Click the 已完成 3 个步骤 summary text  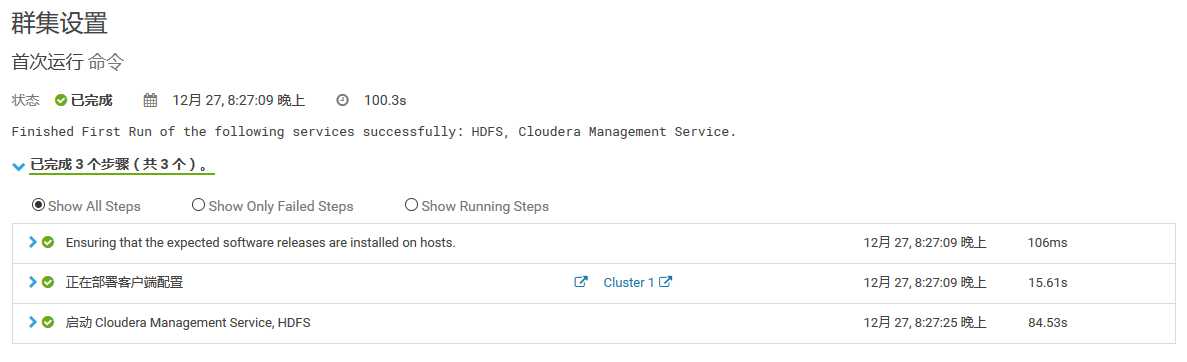click(x=122, y=165)
